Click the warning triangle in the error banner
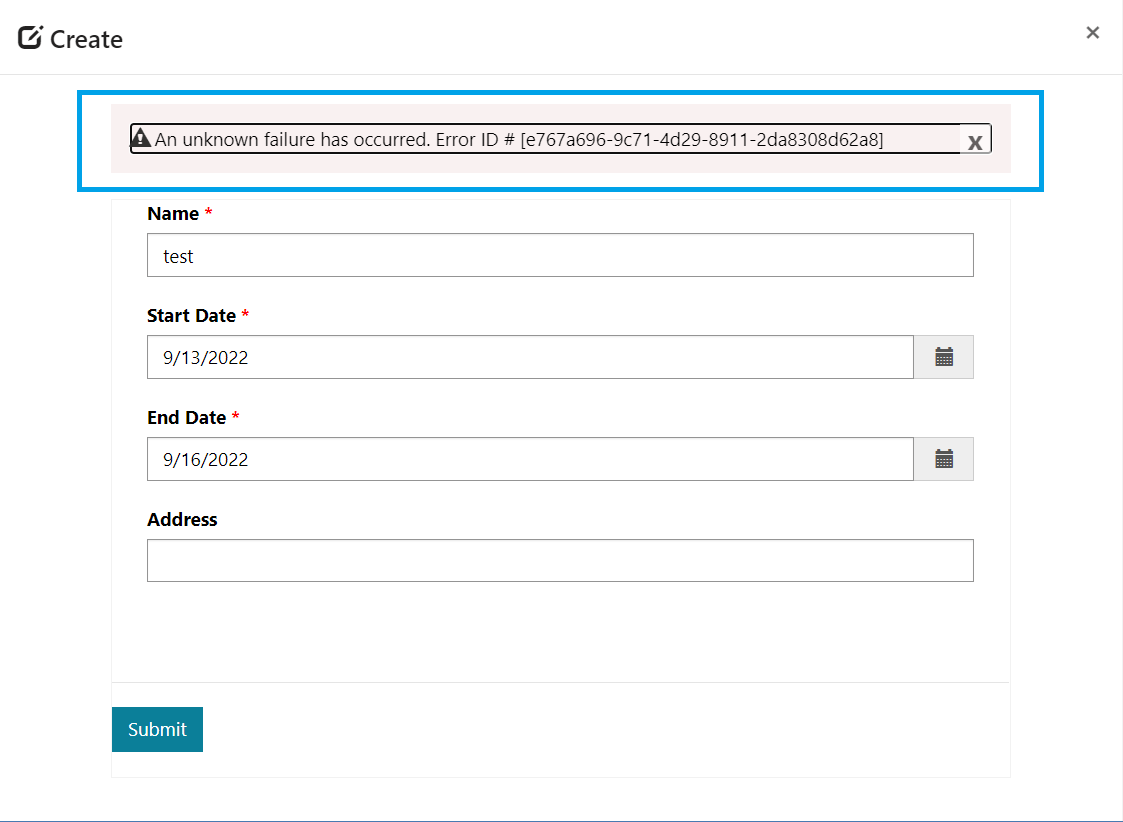The width and height of the screenshot is (1123, 822). pyautogui.click(x=141, y=138)
